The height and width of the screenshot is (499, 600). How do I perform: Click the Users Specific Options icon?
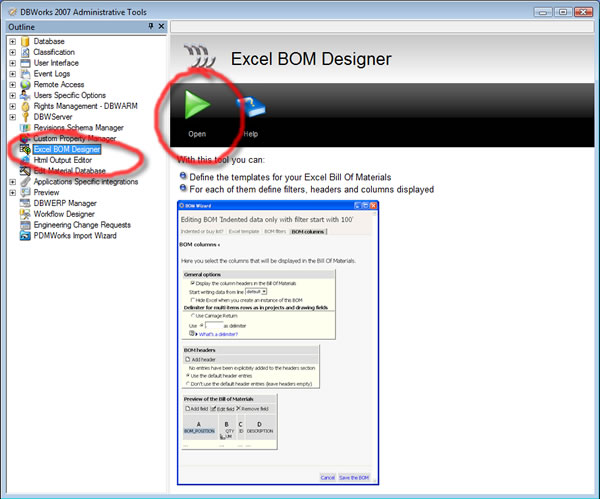(25, 95)
